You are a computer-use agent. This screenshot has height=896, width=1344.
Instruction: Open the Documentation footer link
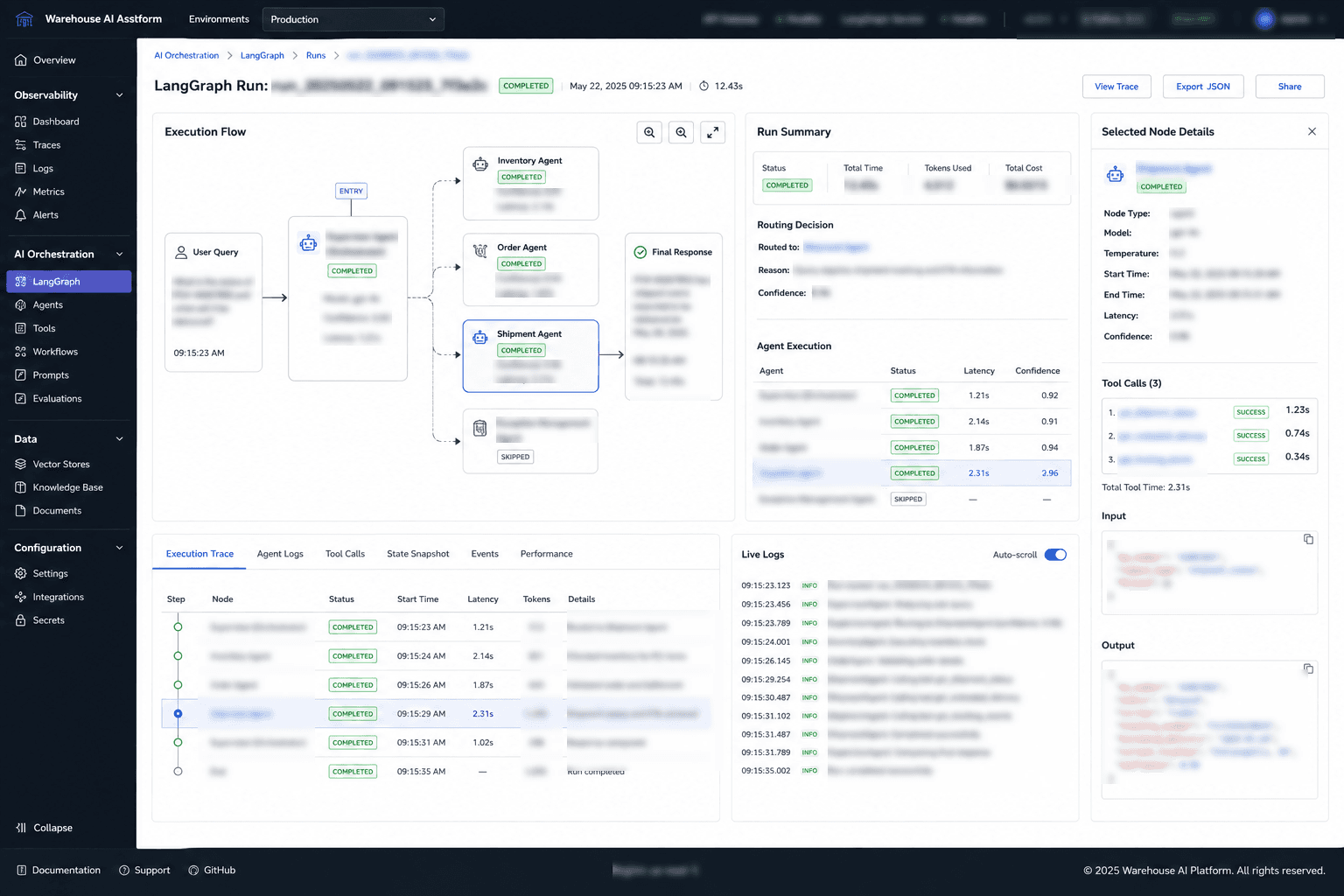[x=59, y=871]
